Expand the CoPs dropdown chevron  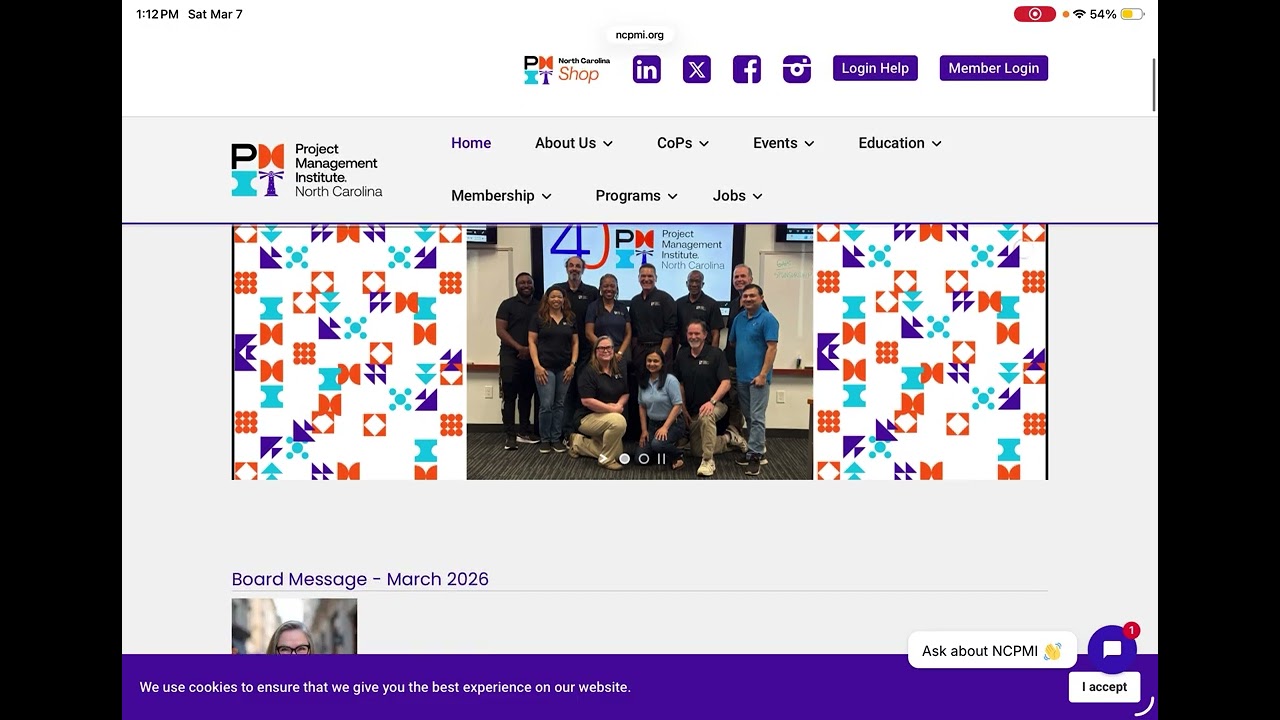704,144
